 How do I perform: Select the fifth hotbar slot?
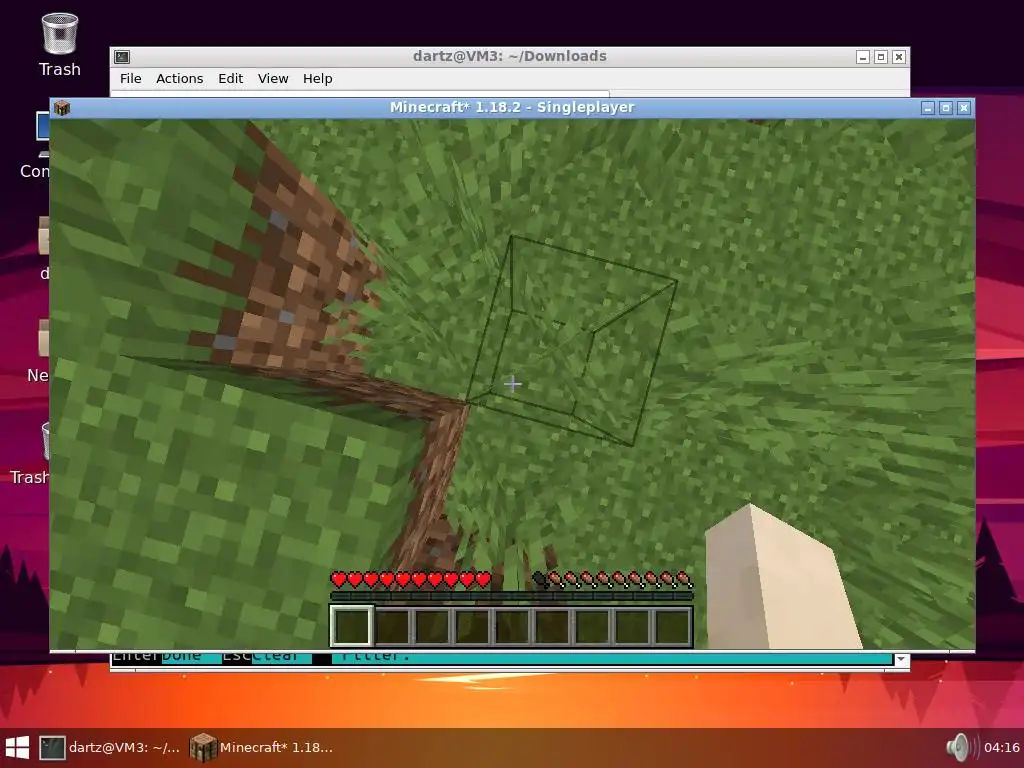(x=512, y=626)
